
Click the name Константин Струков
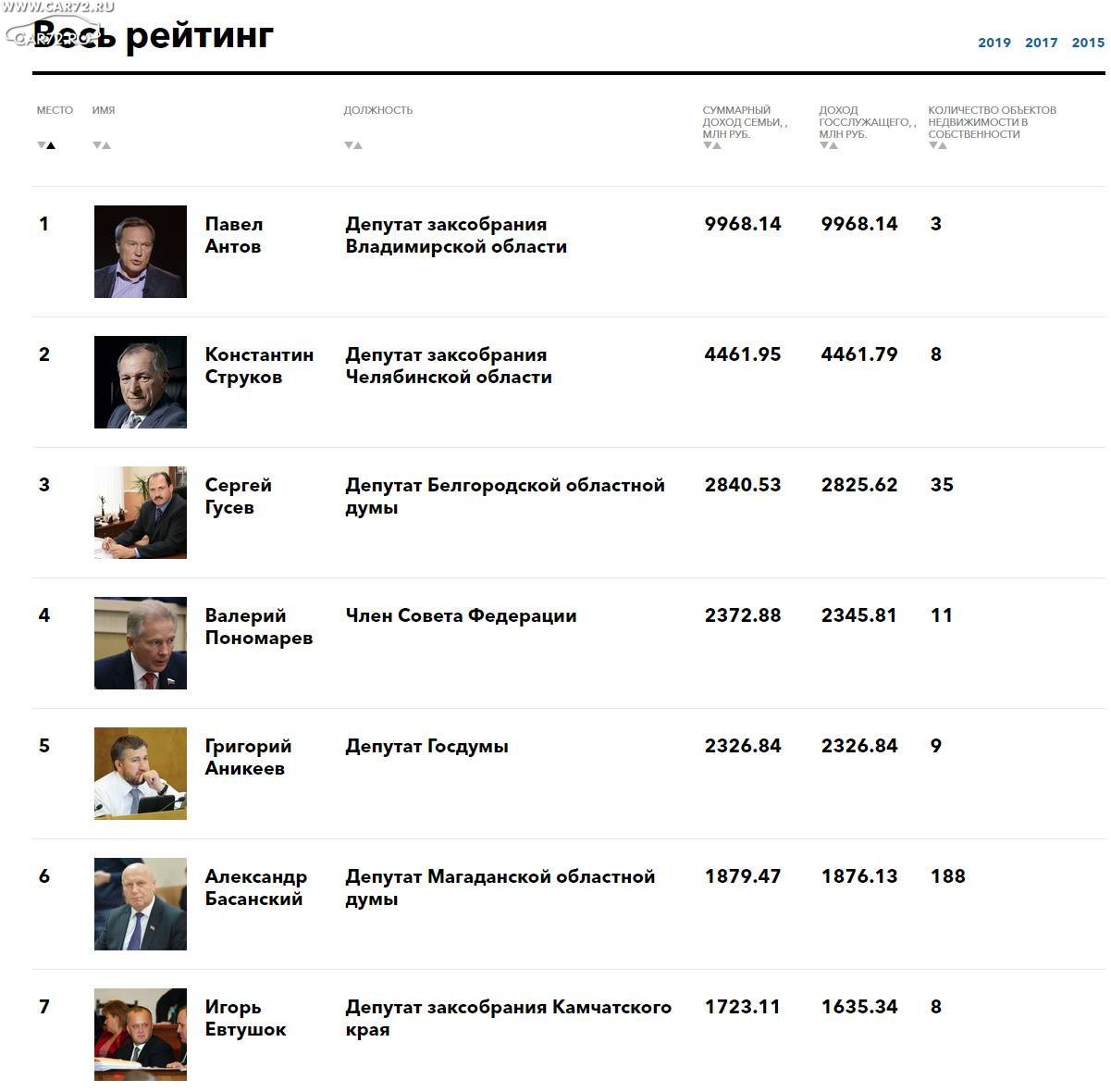pyautogui.click(x=259, y=366)
